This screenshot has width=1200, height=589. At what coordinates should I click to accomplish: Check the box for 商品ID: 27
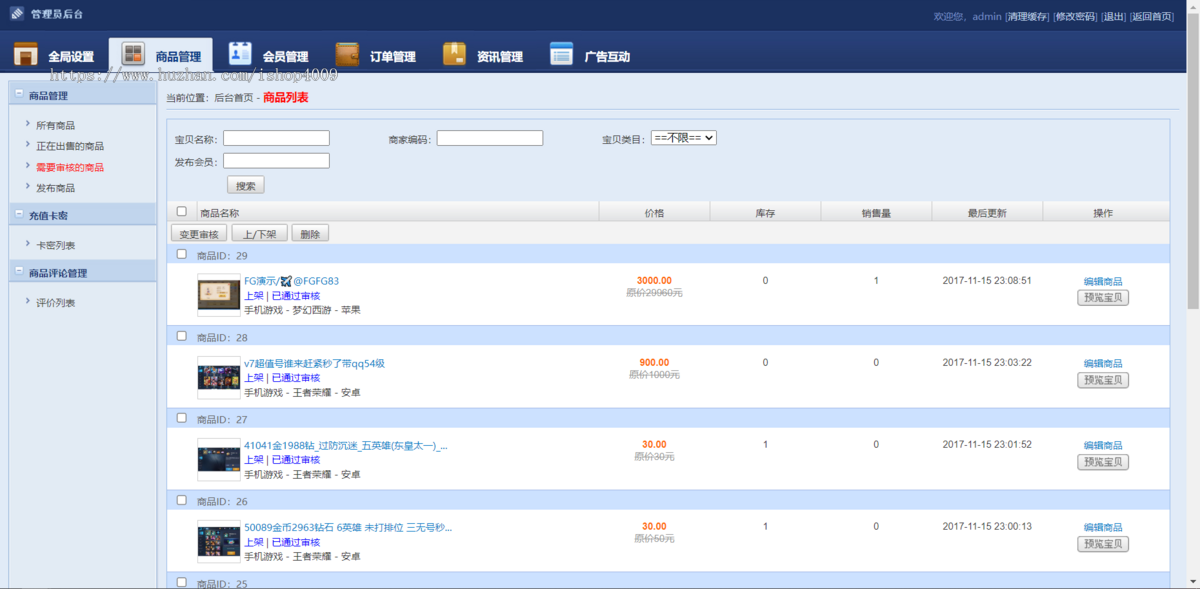coord(181,418)
